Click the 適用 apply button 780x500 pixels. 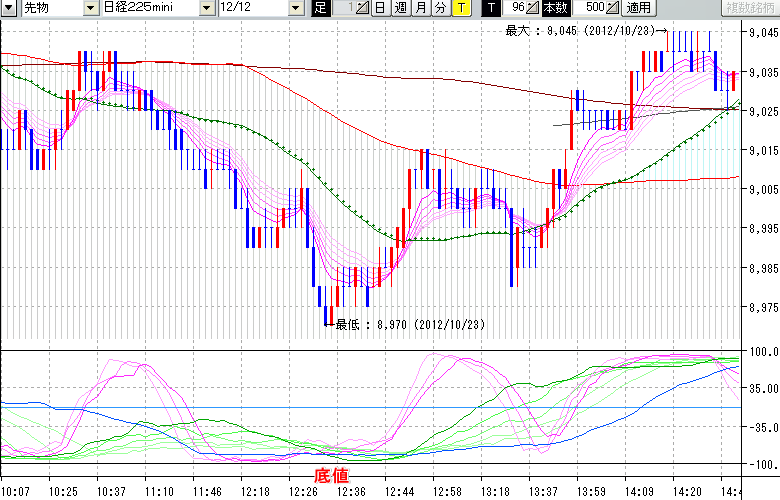638,8
